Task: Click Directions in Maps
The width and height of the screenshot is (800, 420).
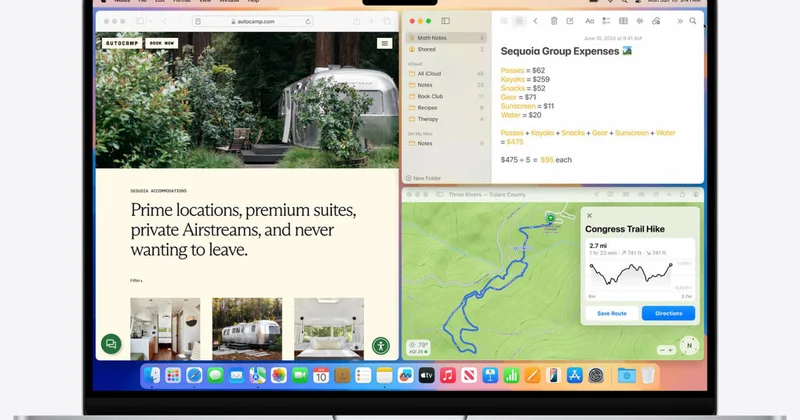Action: (668, 313)
